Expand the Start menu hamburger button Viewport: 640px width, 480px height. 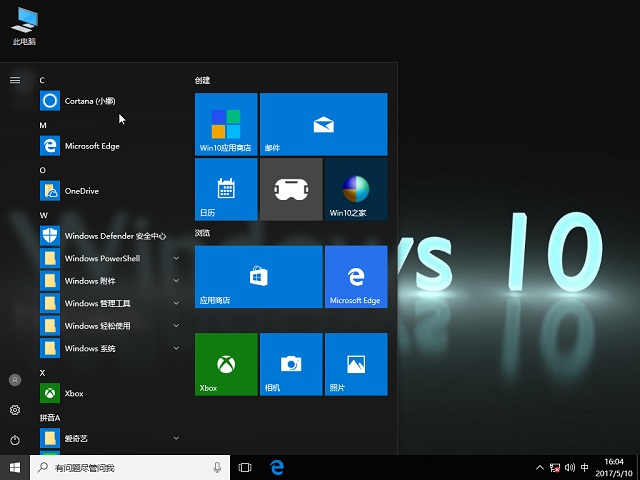pos(15,80)
